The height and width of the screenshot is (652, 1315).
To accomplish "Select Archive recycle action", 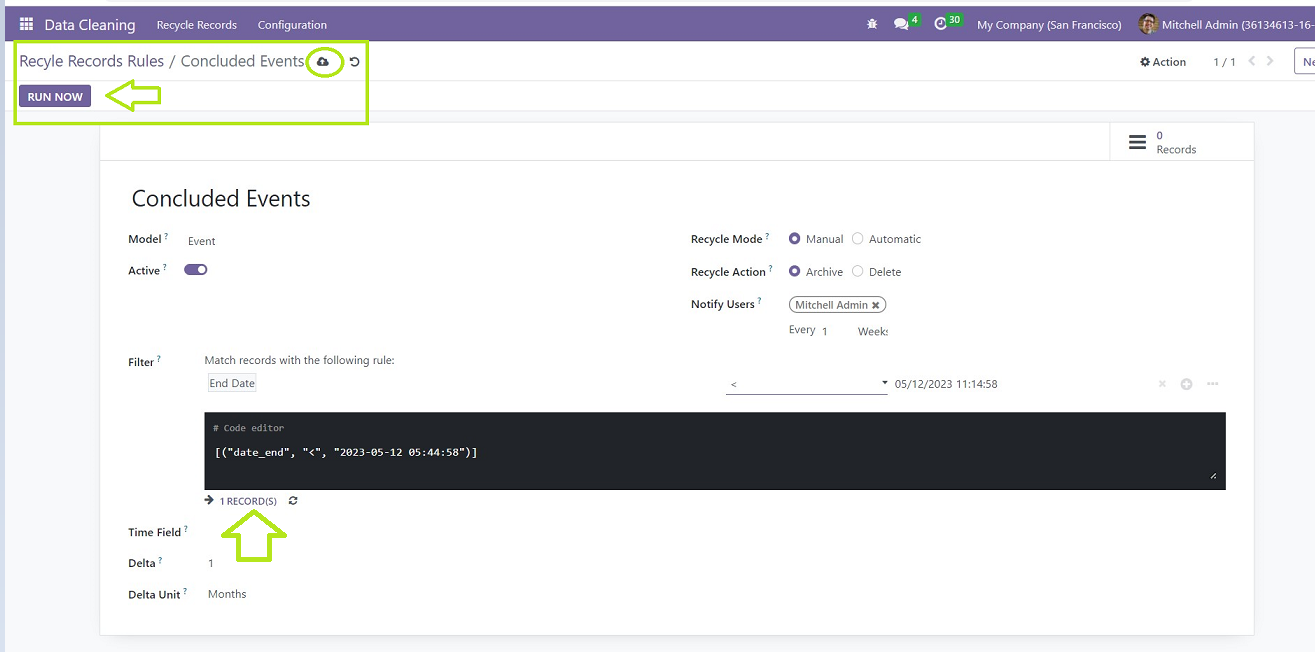I will coord(795,272).
